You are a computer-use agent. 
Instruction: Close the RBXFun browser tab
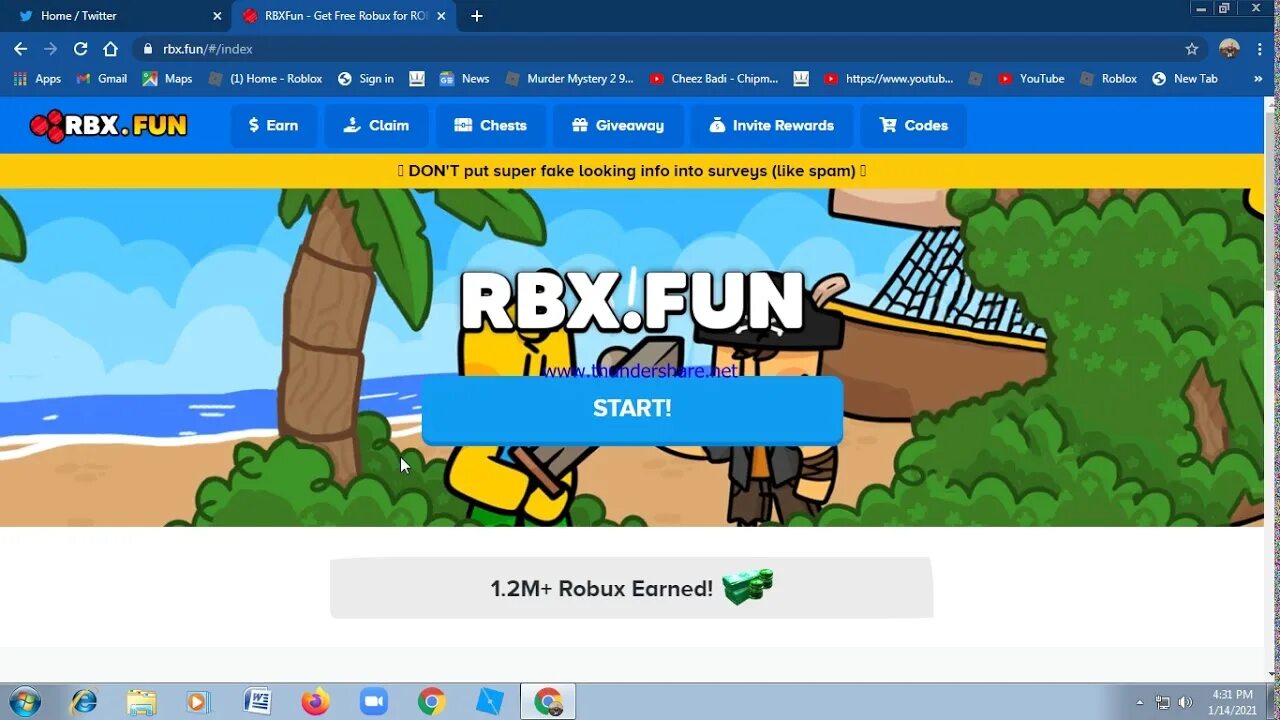coord(441,16)
